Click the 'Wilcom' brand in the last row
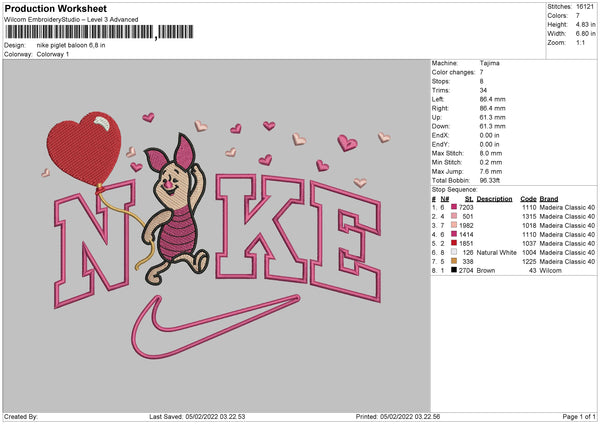This screenshot has width=600, height=424. click(x=551, y=270)
